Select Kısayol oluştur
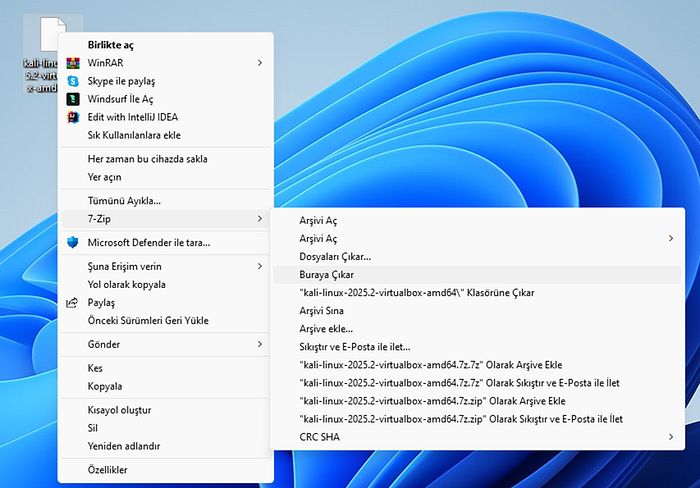This screenshot has width=700, height=488. [x=166, y=410]
